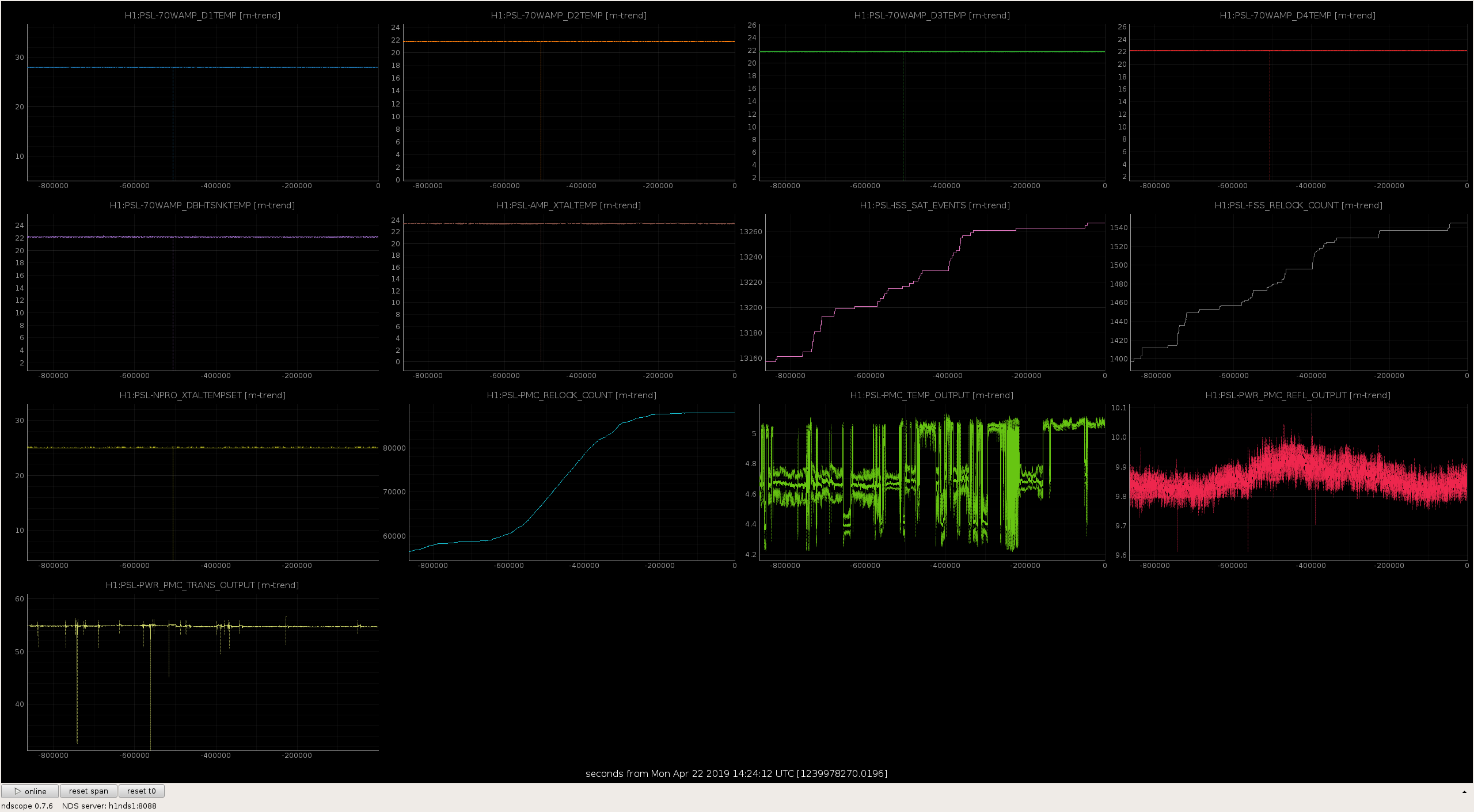Screen dimensions: 1474x812
Task: Click the reset t0 button
Action: point(142,791)
